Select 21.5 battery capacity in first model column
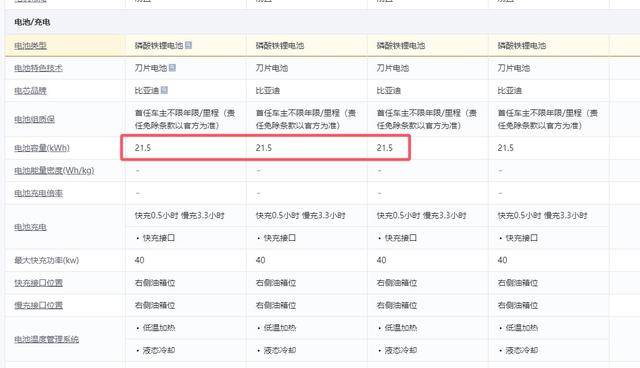The image size is (640, 368). pyautogui.click(x=143, y=148)
